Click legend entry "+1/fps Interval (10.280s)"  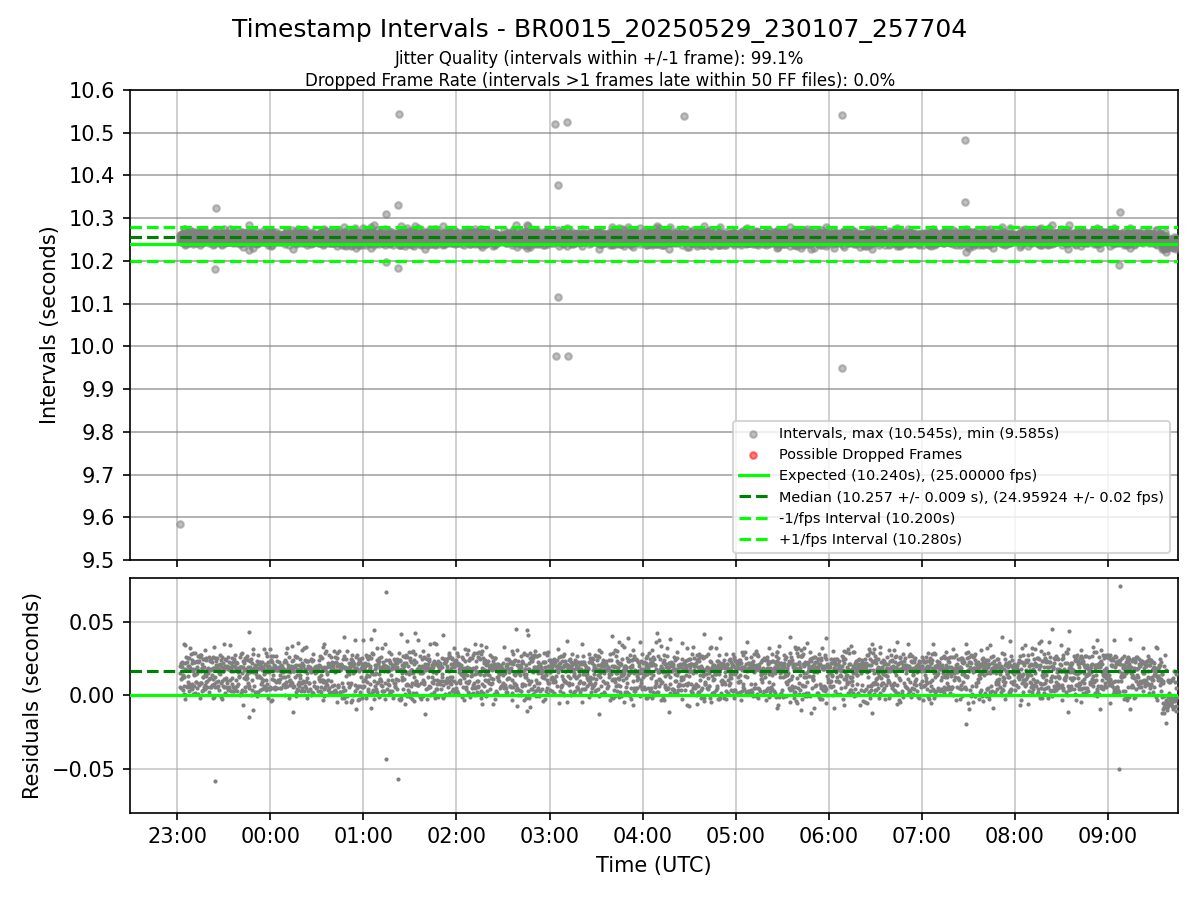(870, 539)
